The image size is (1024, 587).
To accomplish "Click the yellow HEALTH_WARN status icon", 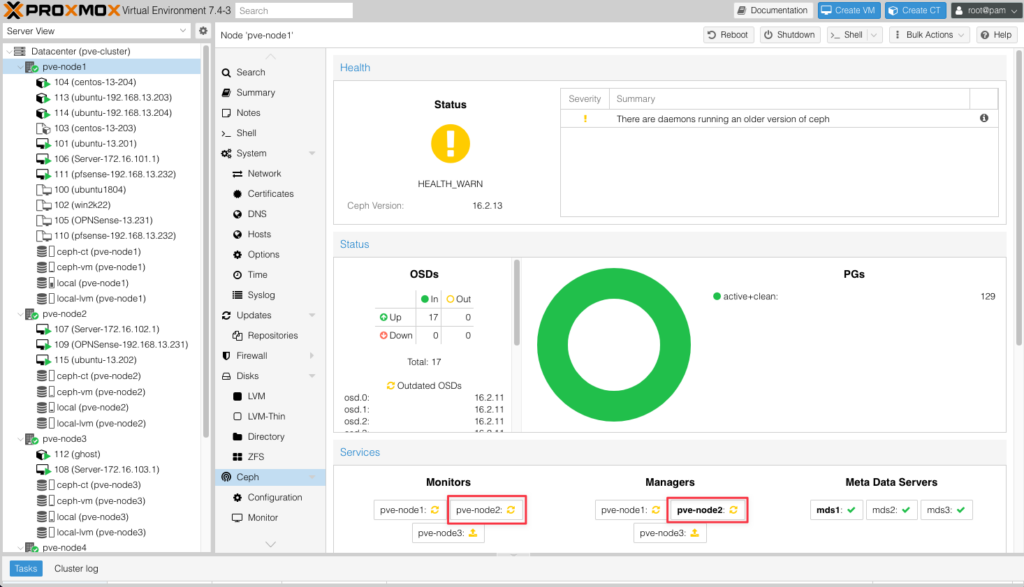I will pos(450,144).
